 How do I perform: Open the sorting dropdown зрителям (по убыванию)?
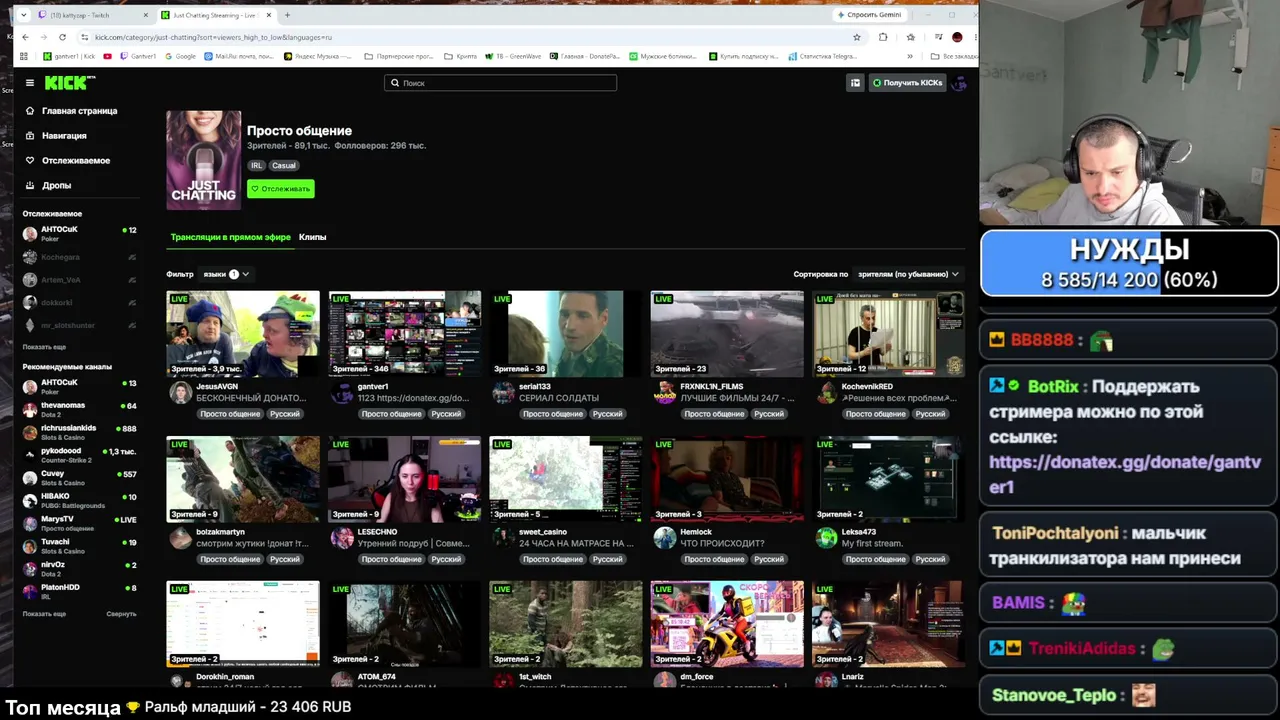coord(908,274)
